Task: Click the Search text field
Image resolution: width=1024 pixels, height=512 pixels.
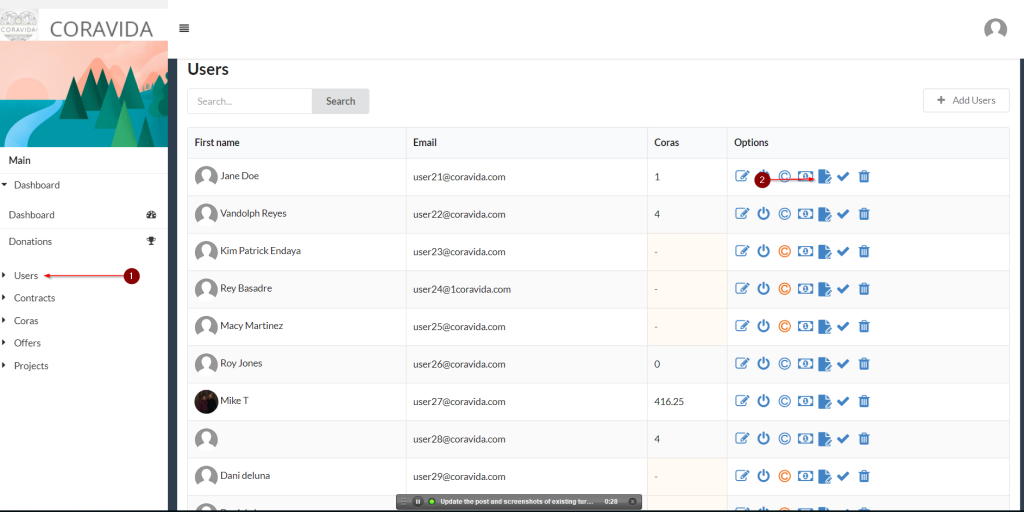Action: click(250, 101)
